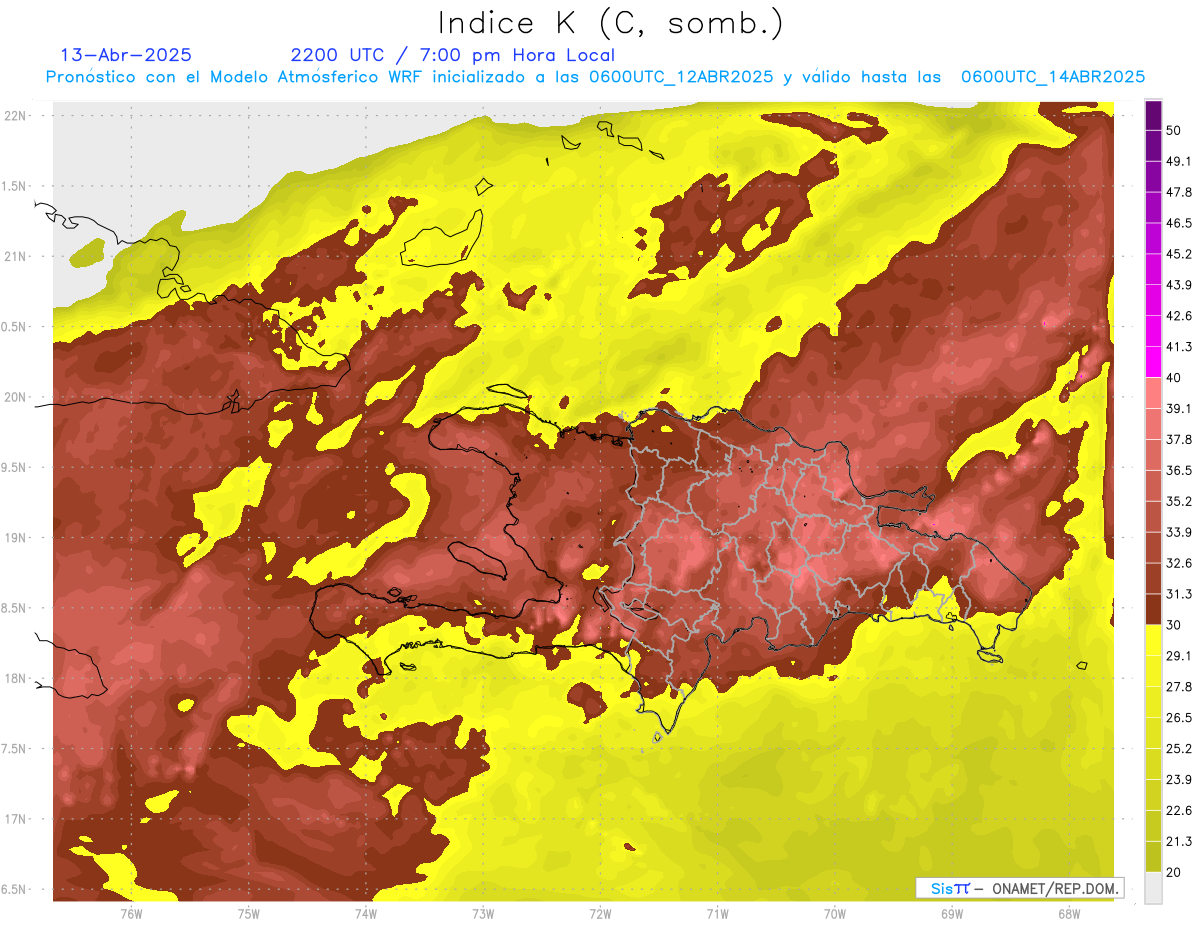
Task: Click the 68W longitude label
Action: 1069,913
